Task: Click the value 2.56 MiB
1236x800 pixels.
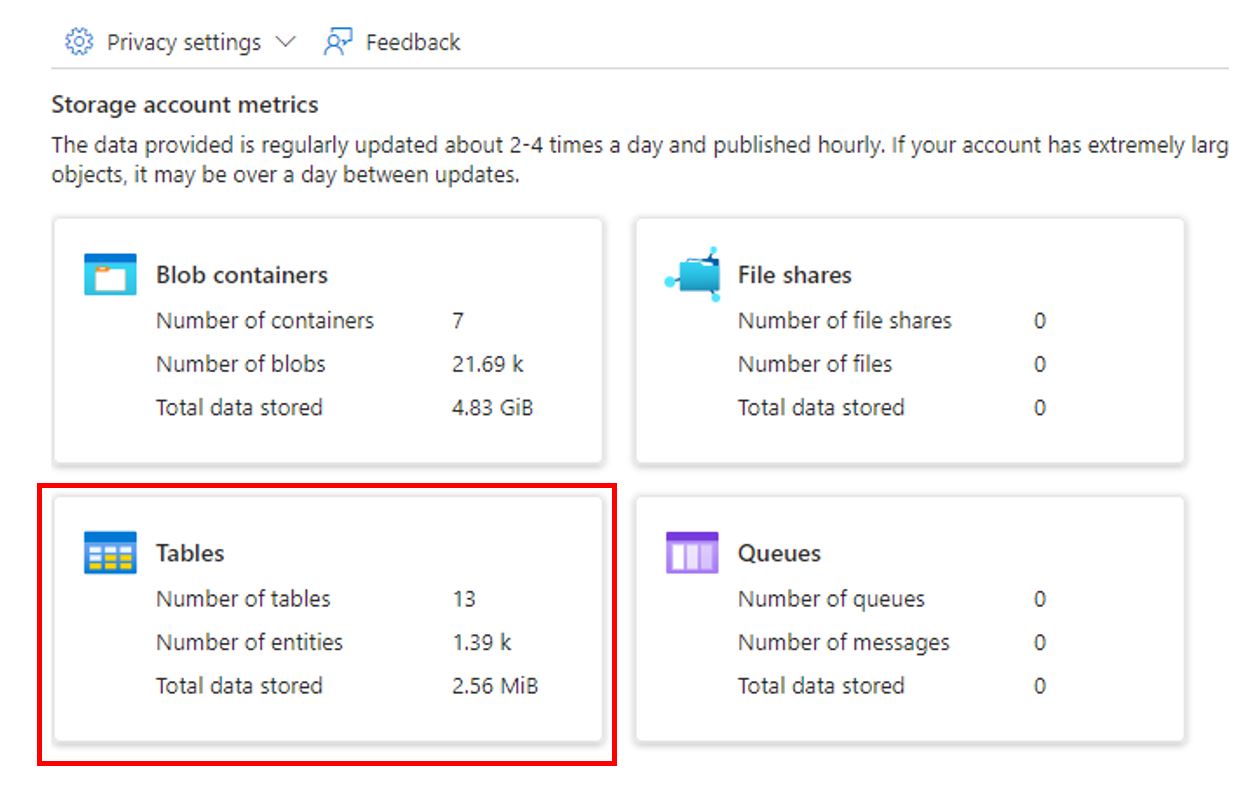Action: pyautogui.click(x=495, y=686)
